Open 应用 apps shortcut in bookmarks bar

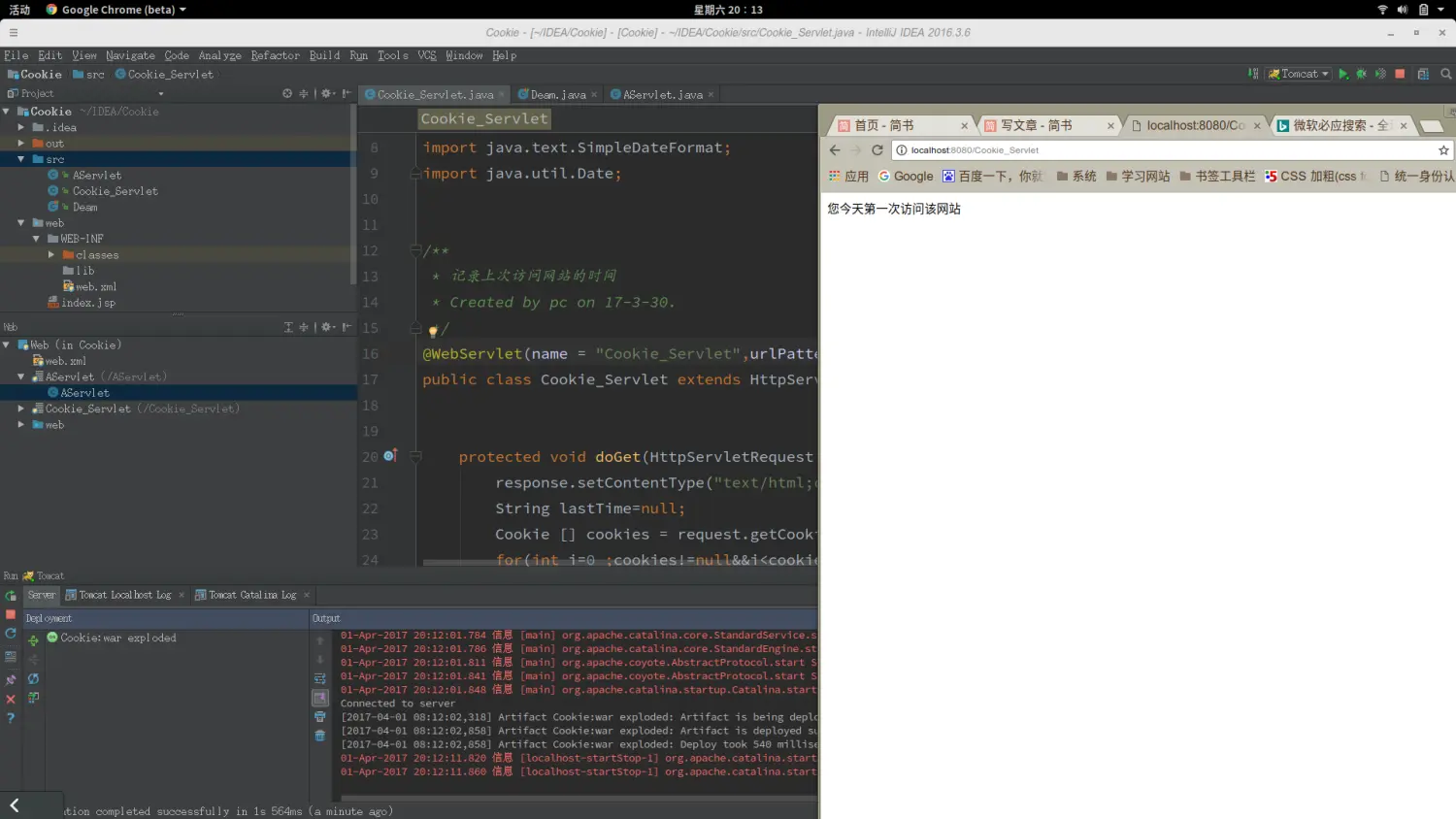(848, 176)
